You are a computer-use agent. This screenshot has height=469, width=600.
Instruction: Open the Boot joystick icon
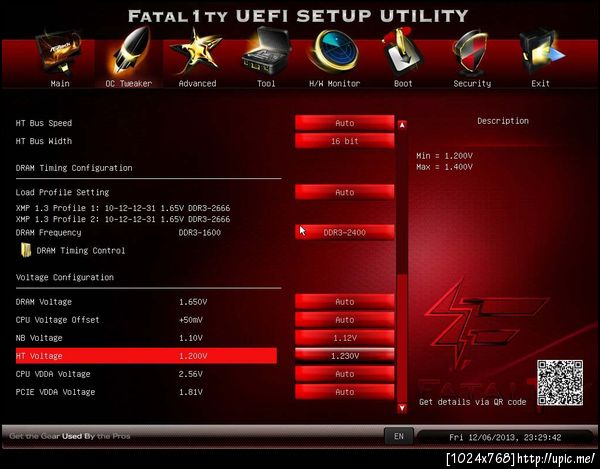[x=402, y=52]
